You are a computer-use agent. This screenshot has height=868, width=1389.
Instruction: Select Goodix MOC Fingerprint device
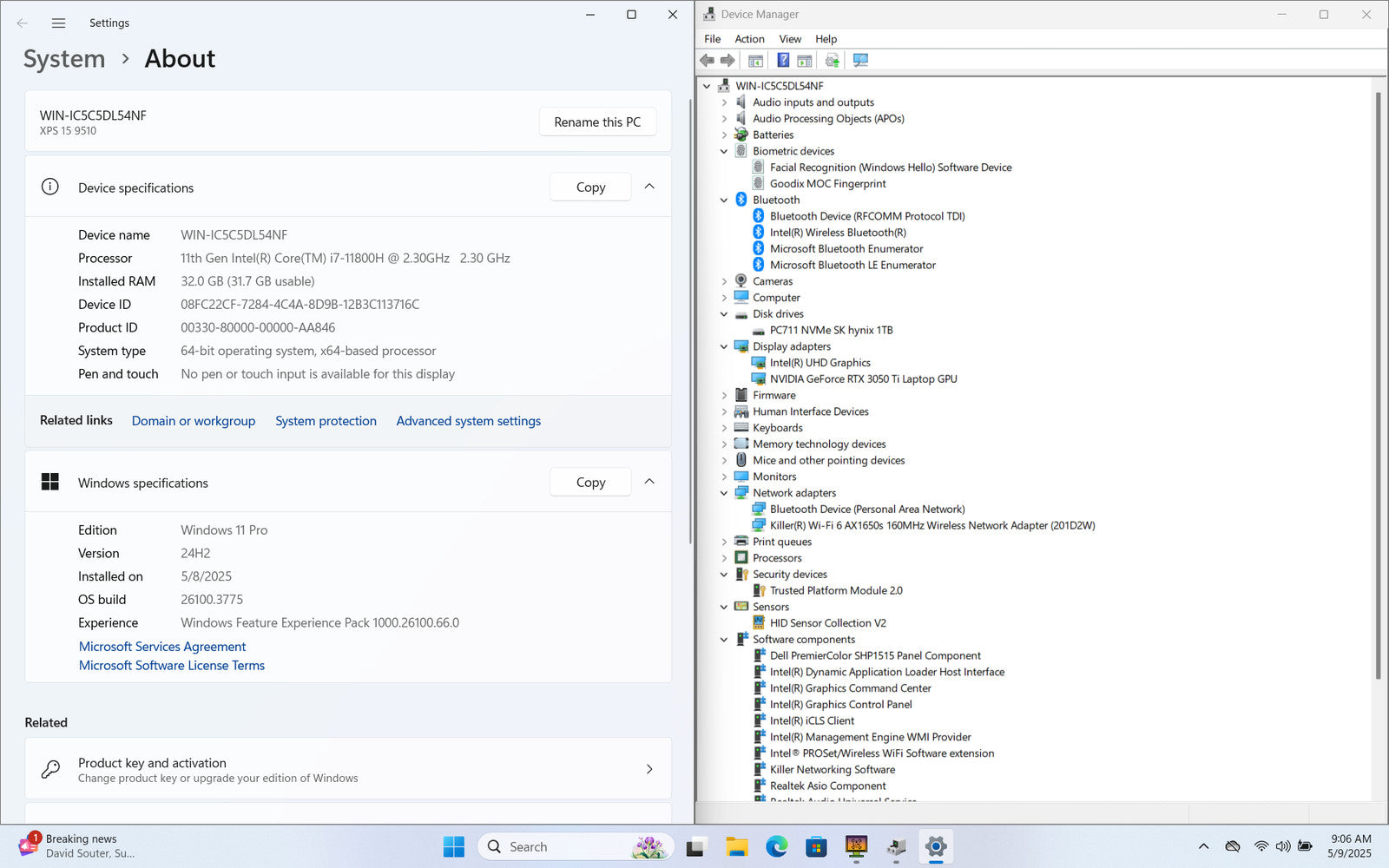(827, 184)
